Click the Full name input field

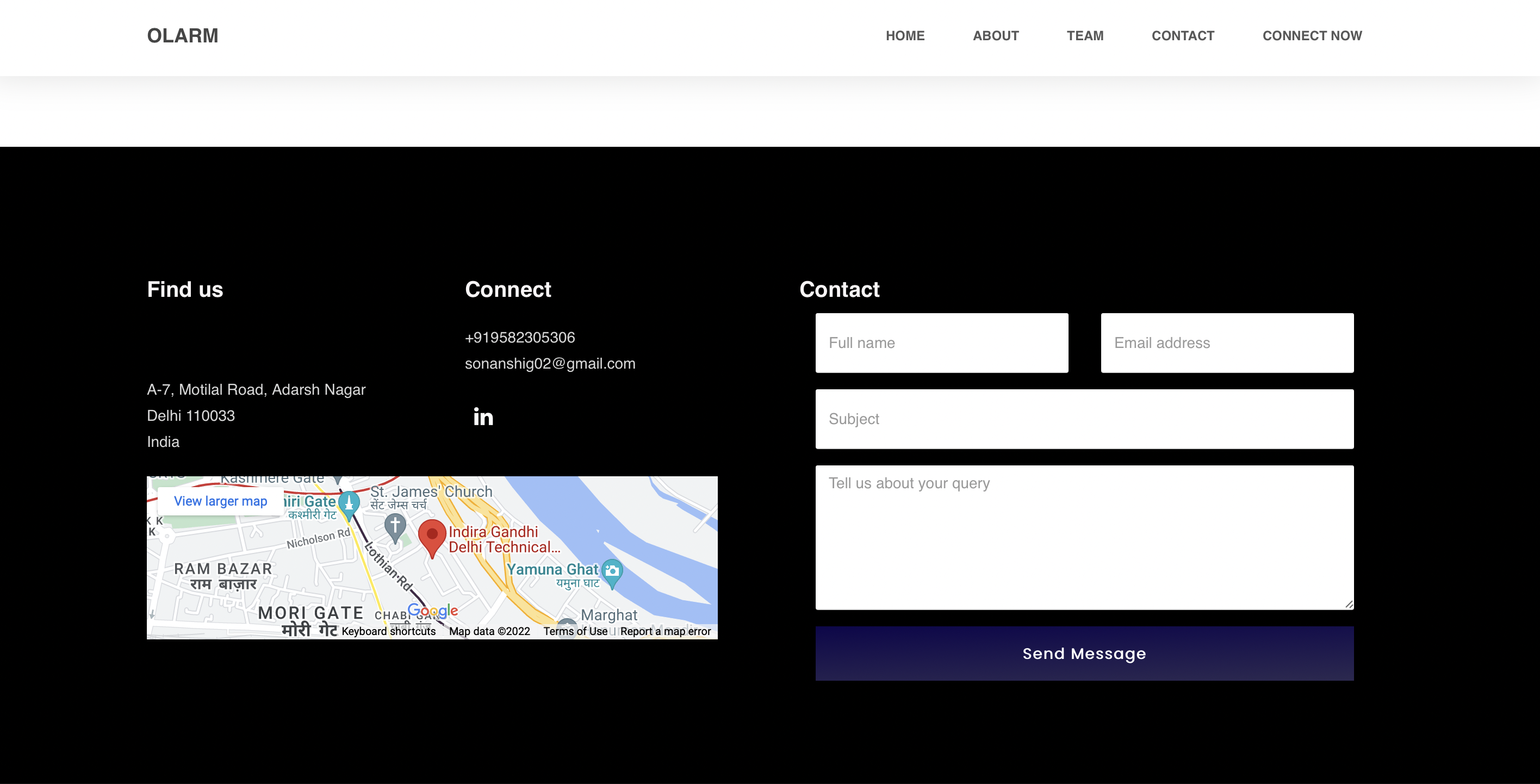click(x=942, y=343)
